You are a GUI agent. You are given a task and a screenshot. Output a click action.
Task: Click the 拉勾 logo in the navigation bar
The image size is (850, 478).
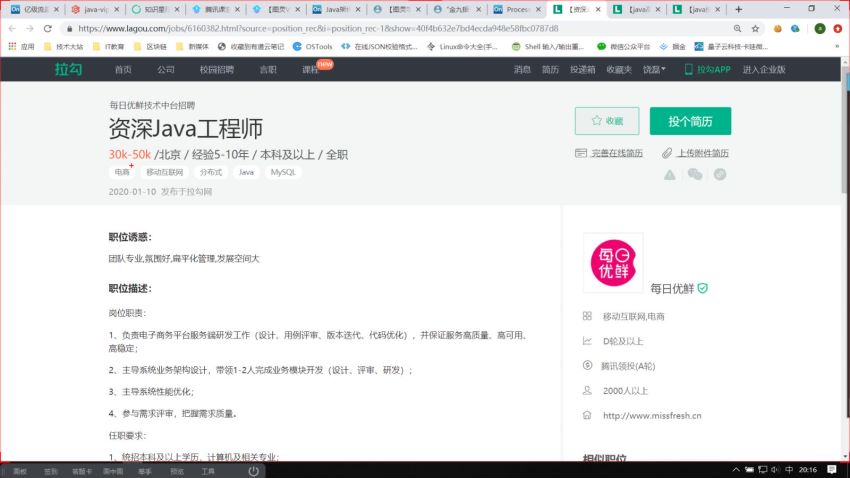(x=68, y=69)
